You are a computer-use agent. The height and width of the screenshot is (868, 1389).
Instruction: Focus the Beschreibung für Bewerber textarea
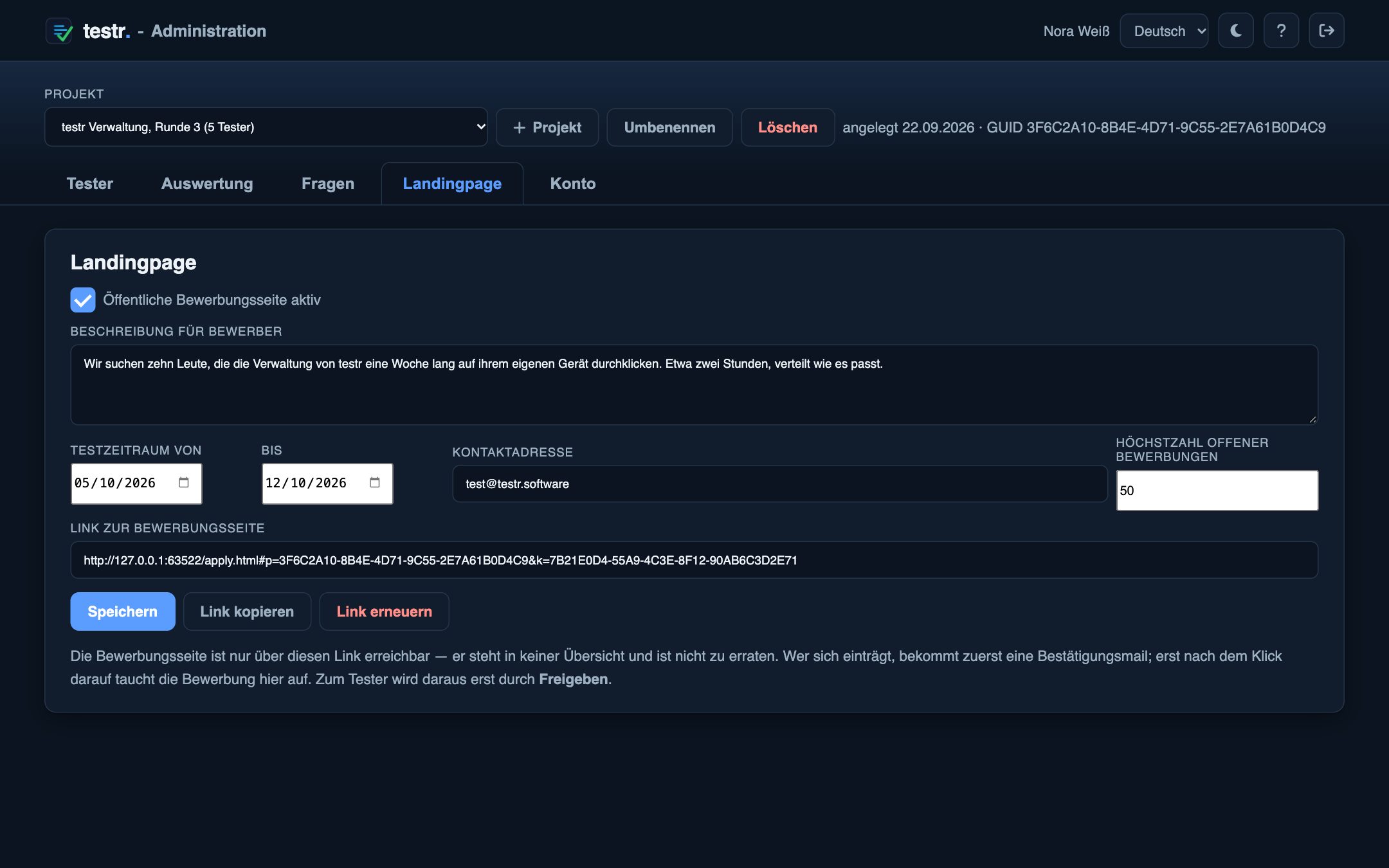[x=694, y=384]
